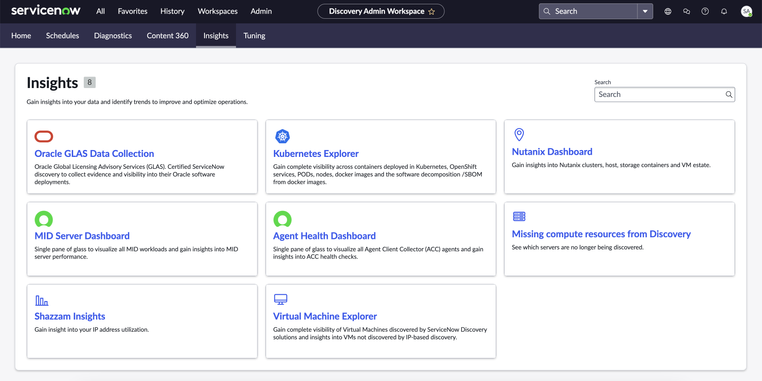Switch to the Content 360 tab

[x=168, y=35]
